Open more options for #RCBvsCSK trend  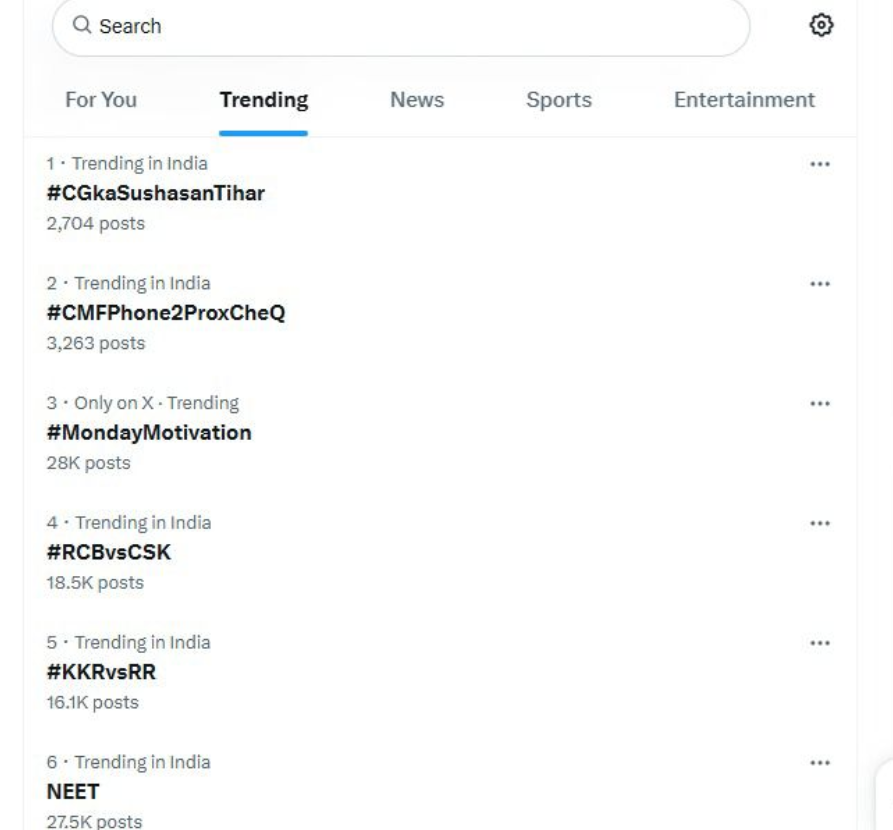tap(821, 523)
